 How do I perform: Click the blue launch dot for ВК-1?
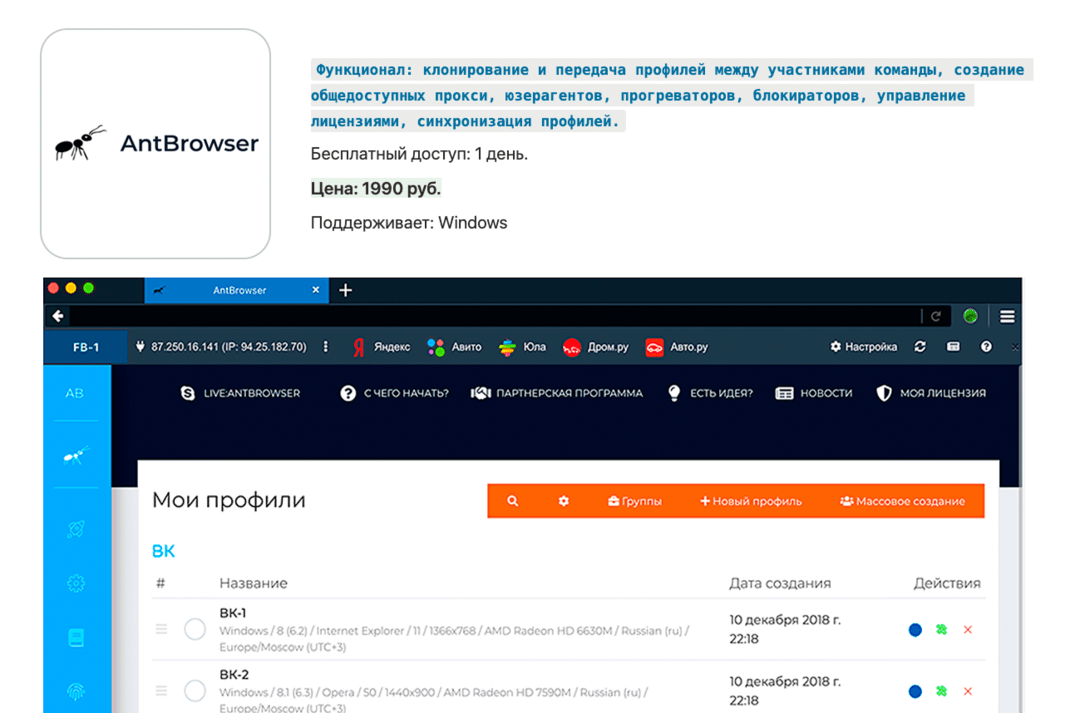(x=915, y=630)
